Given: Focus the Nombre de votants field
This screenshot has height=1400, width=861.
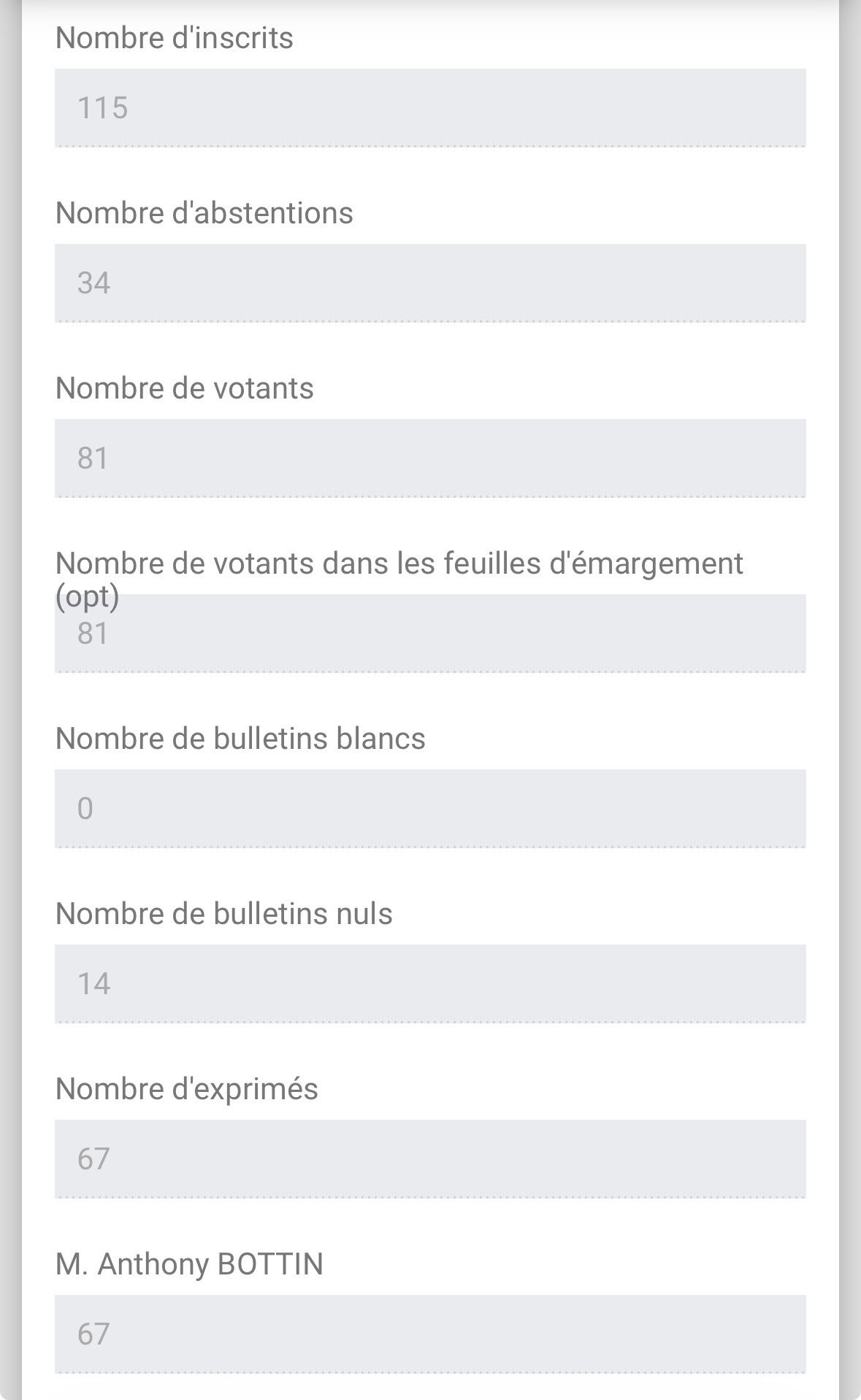Looking at the screenshot, I should pos(430,458).
